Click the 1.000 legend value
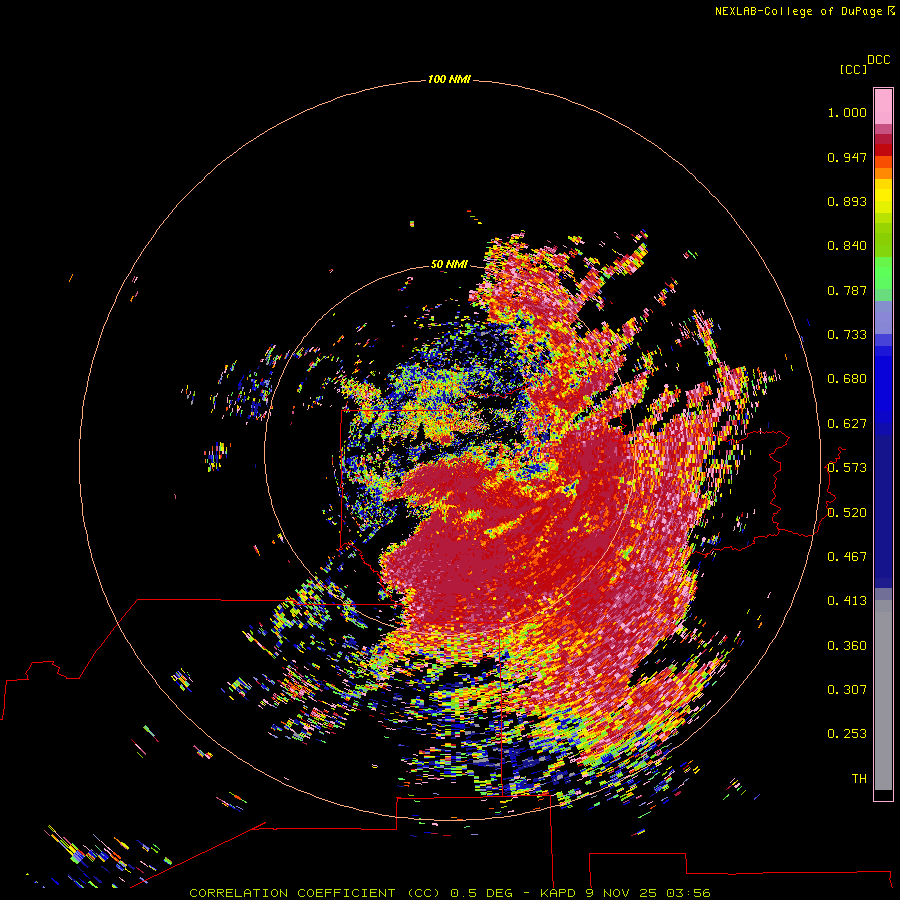The height and width of the screenshot is (900, 900). (x=847, y=112)
